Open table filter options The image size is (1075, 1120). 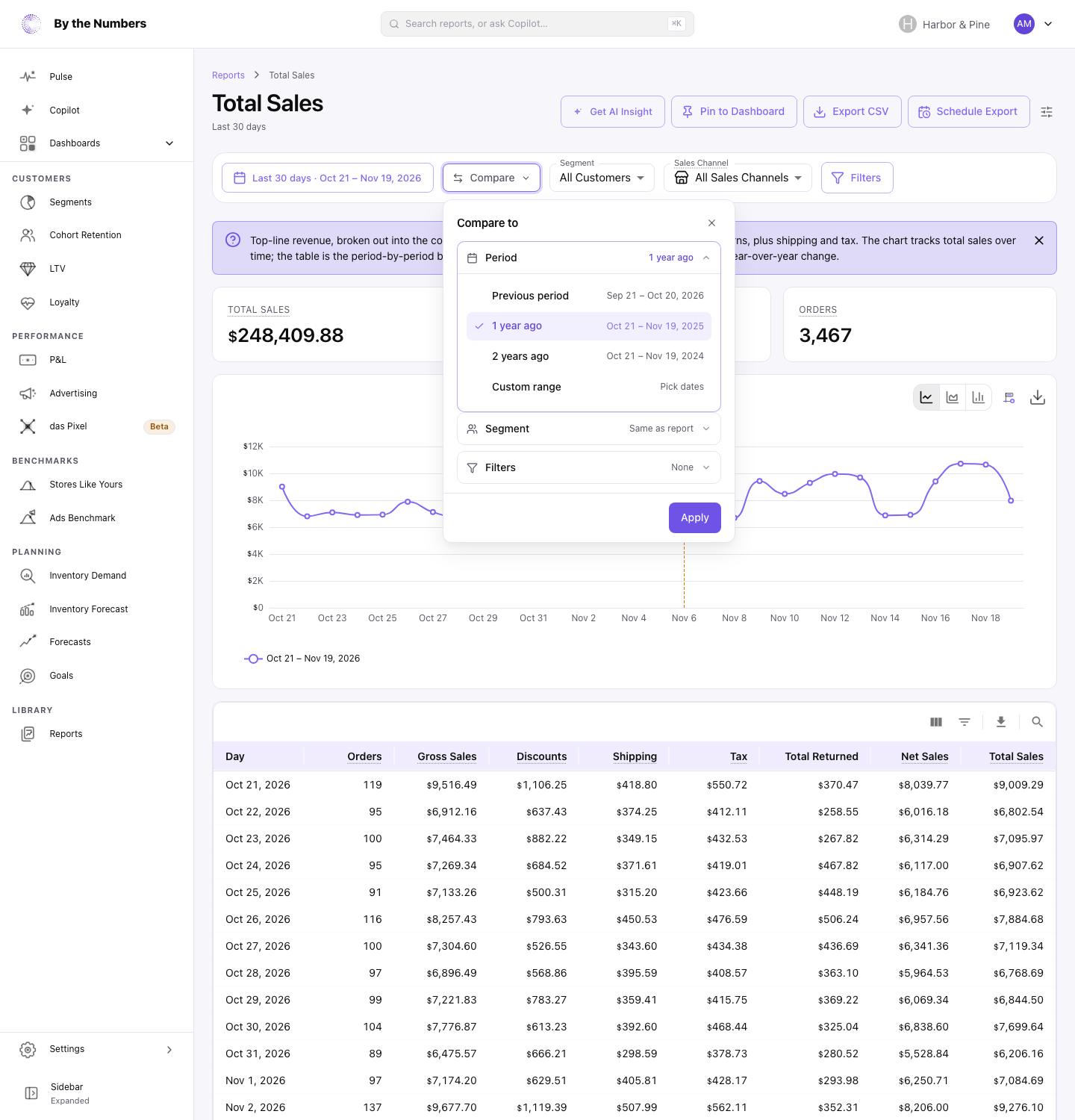[x=965, y=722]
